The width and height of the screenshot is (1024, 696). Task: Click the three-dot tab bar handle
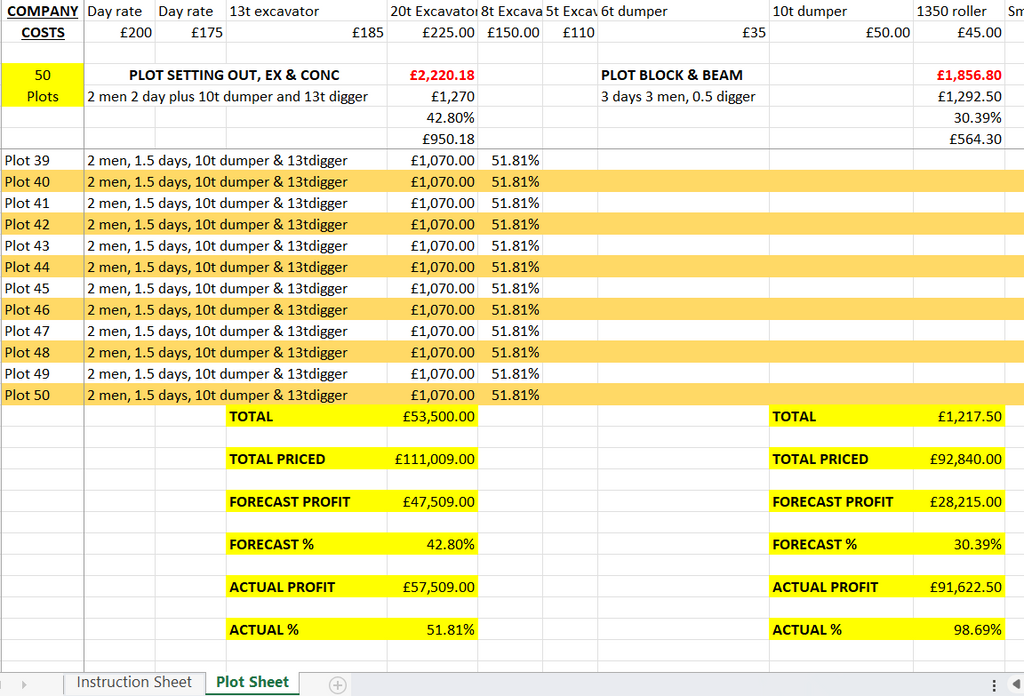[993, 685]
